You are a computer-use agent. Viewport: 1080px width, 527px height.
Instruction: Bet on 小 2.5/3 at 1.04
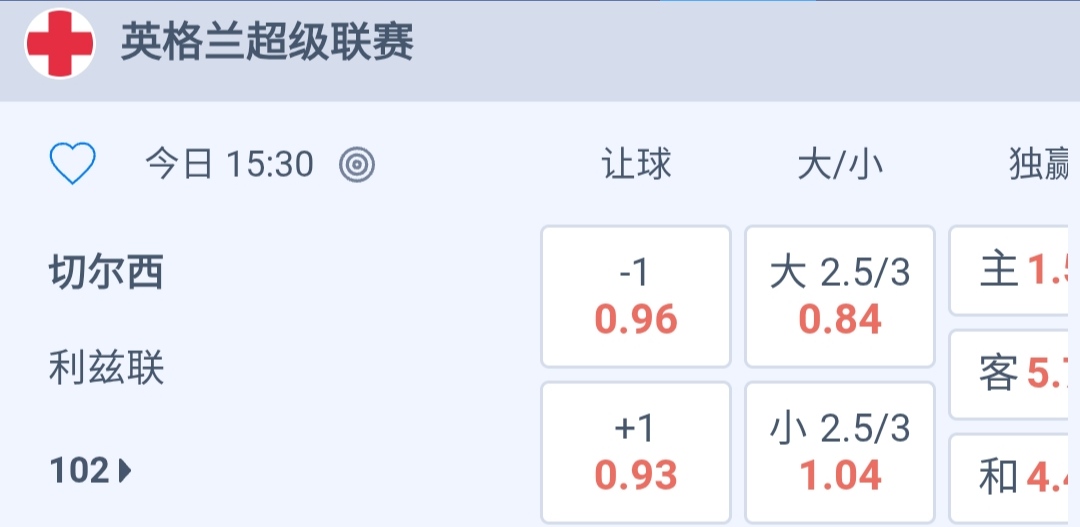[x=840, y=452]
